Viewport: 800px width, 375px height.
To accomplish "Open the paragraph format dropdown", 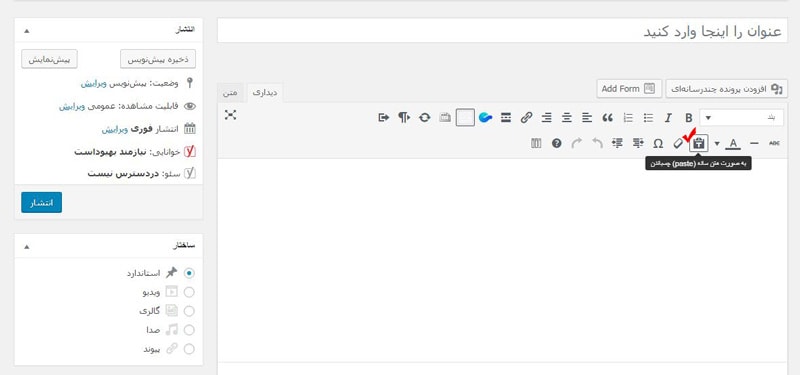I will coord(741,118).
